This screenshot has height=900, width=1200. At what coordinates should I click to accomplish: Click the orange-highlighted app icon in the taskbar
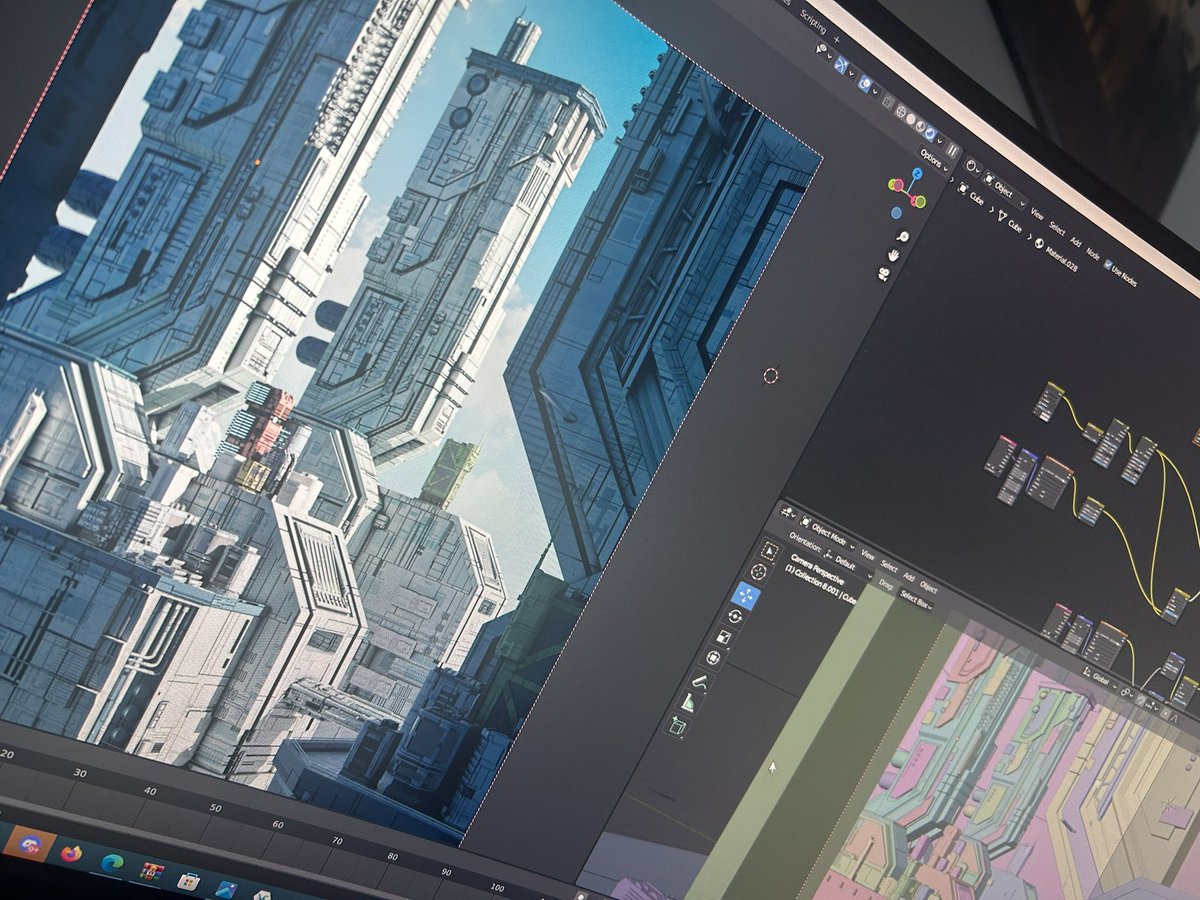28,843
